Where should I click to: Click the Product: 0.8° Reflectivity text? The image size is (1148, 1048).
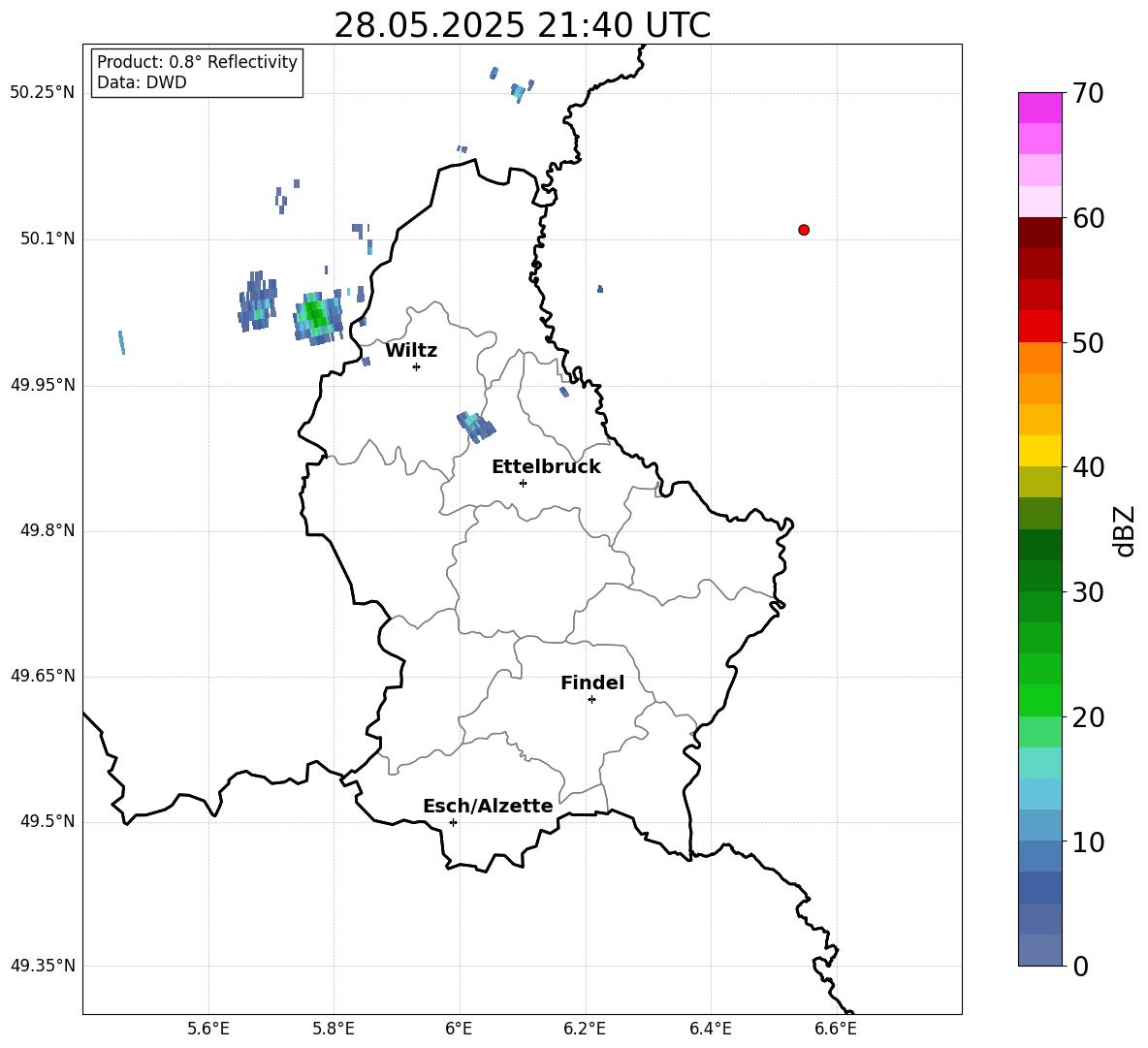(x=197, y=61)
